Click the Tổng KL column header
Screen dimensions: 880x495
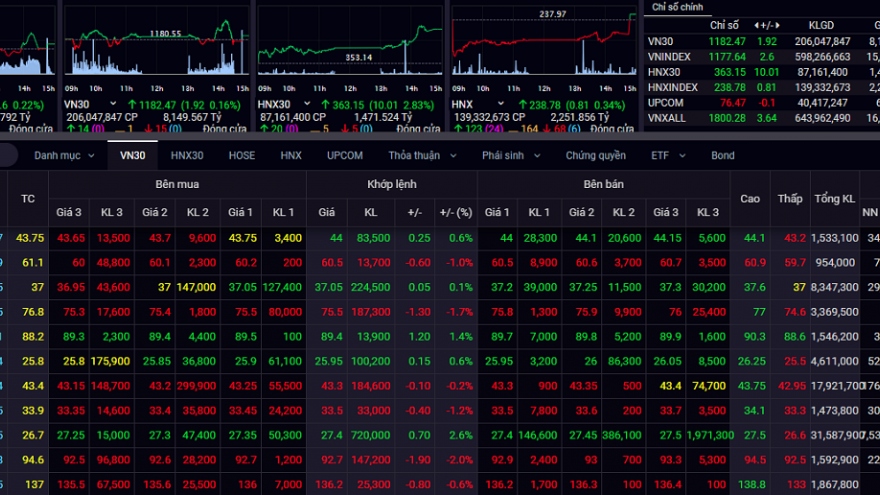pyautogui.click(x=834, y=199)
